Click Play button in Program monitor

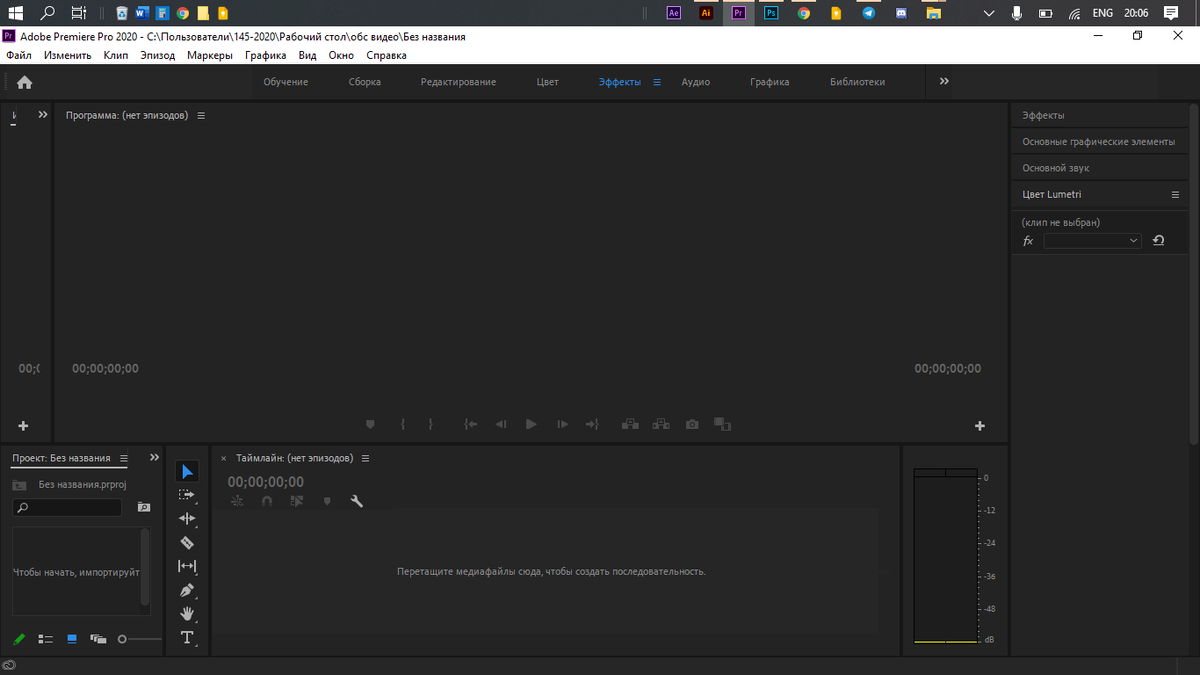(531, 425)
